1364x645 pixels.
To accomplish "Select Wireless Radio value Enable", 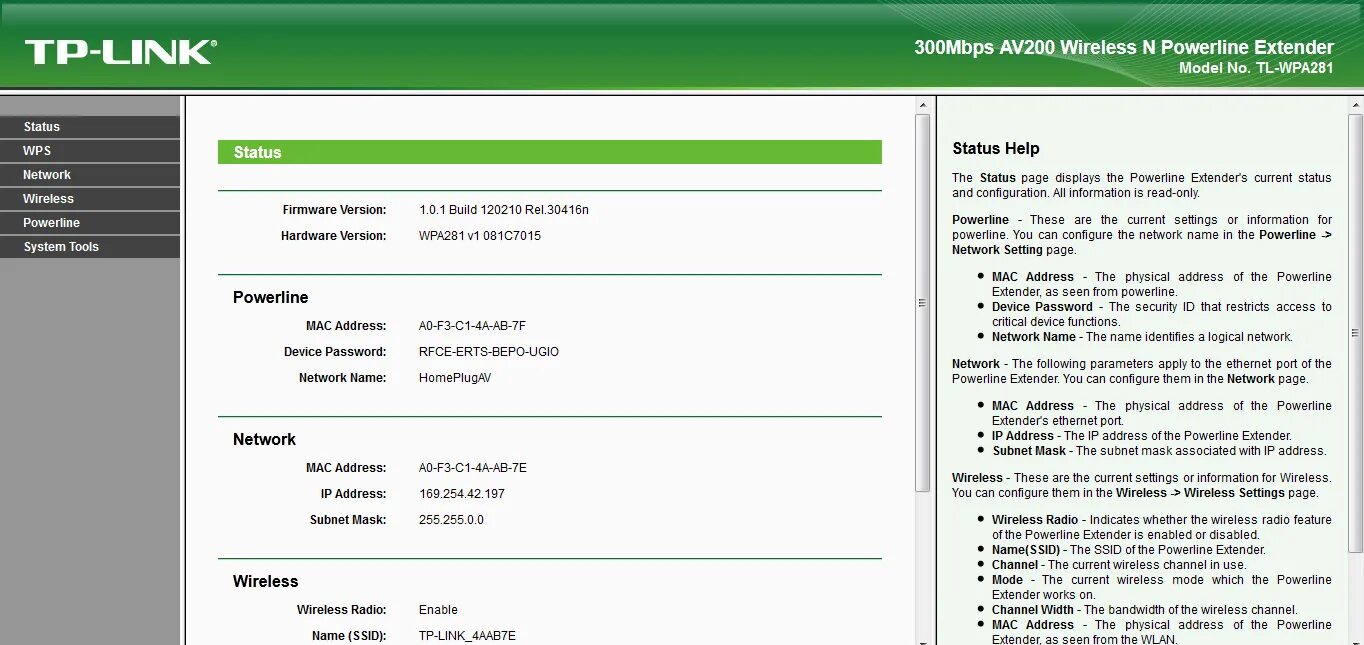I will (438, 610).
